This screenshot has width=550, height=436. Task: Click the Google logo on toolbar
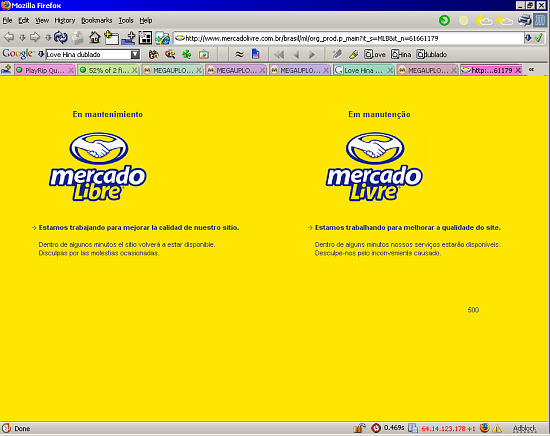click(x=17, y=54)
